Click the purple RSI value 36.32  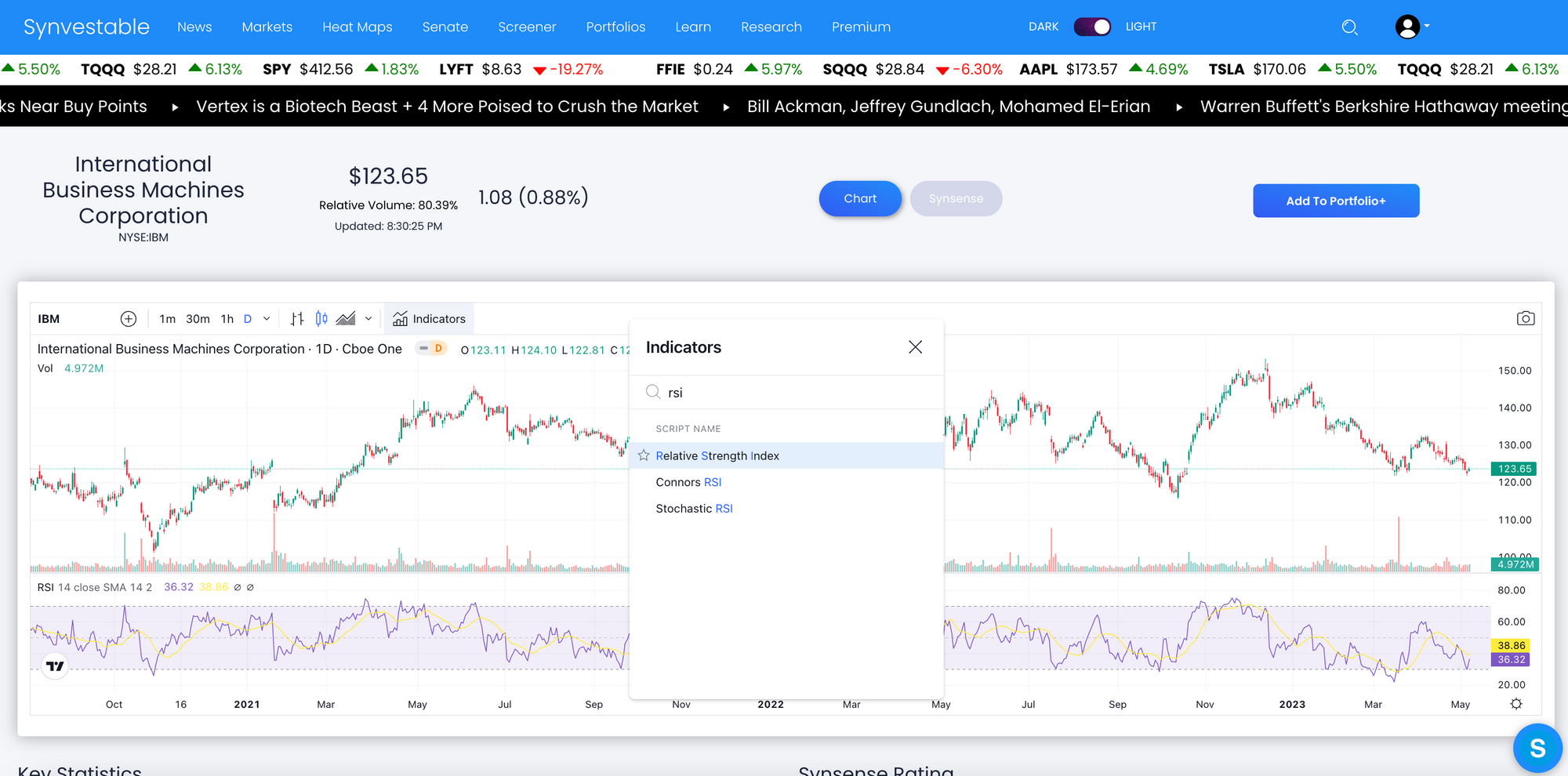[x=179, y=587]
